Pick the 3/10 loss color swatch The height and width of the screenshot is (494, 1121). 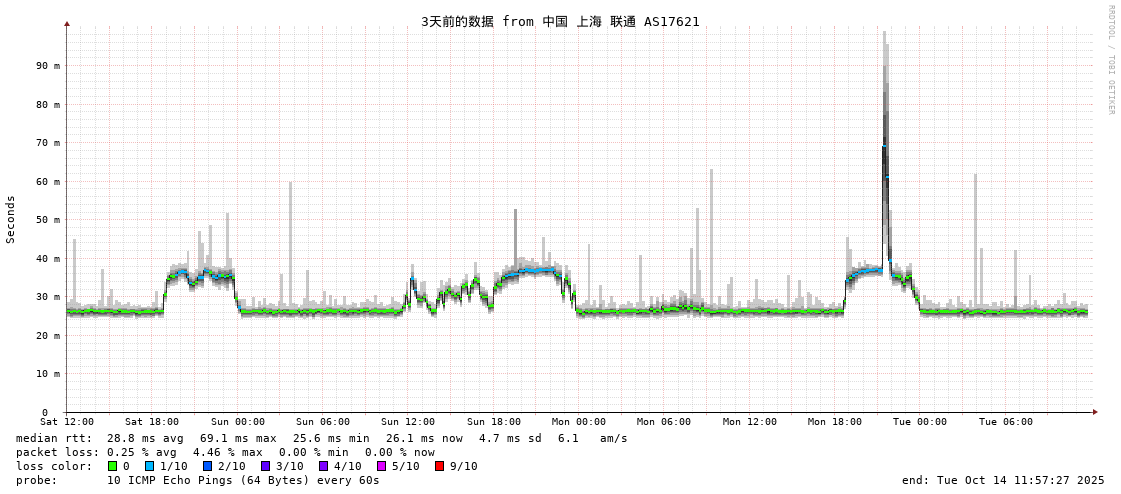265,466
